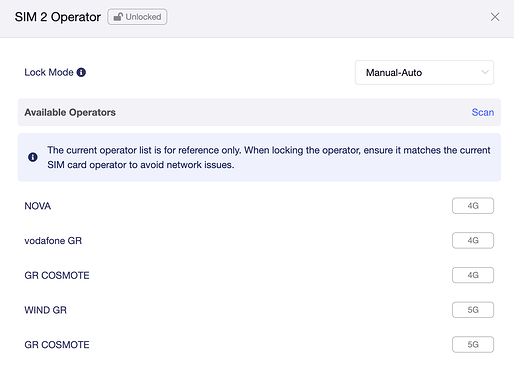Click the Lock Mode info icon
The height and width of the screenshot is (374, 514).
coord(81,72)
